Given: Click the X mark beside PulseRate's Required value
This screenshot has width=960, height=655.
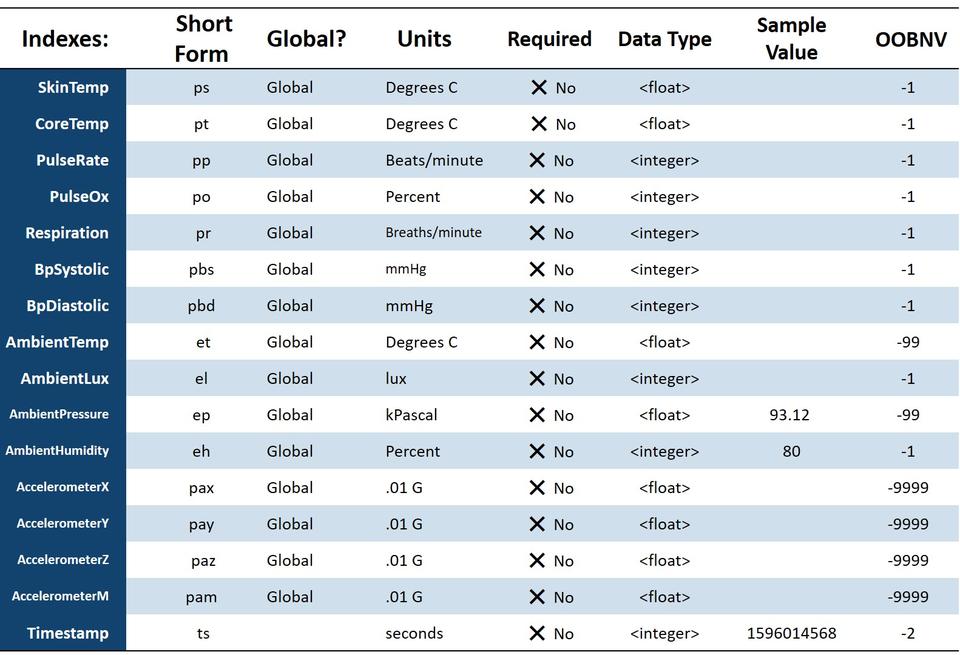Looking at the screenshot, I should [537, 160].
